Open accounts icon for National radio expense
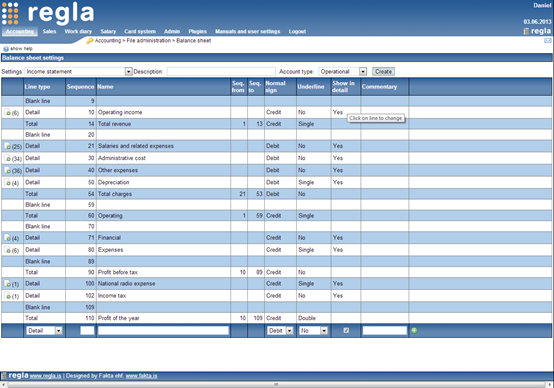 [x=7, y=283]
